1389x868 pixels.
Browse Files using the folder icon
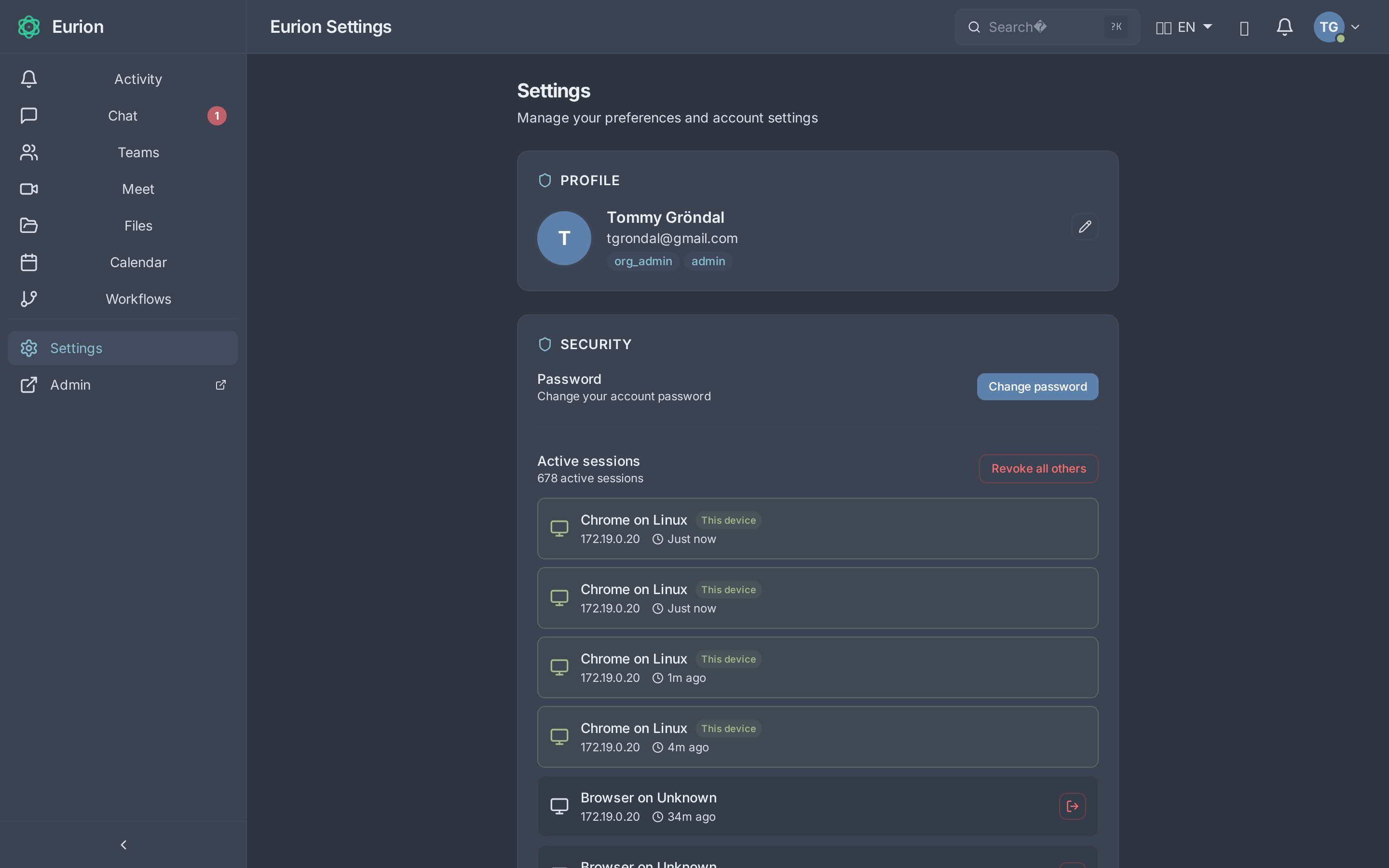29,226
